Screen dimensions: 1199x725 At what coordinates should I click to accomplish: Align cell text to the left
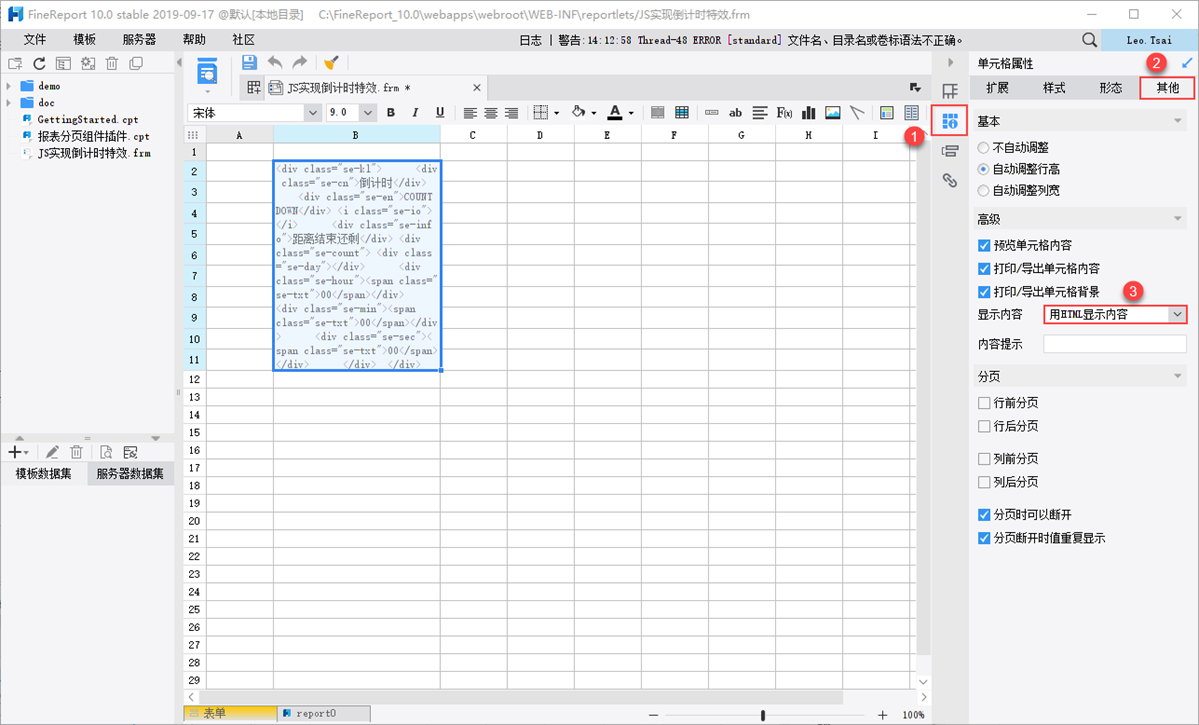coord(470,112)
